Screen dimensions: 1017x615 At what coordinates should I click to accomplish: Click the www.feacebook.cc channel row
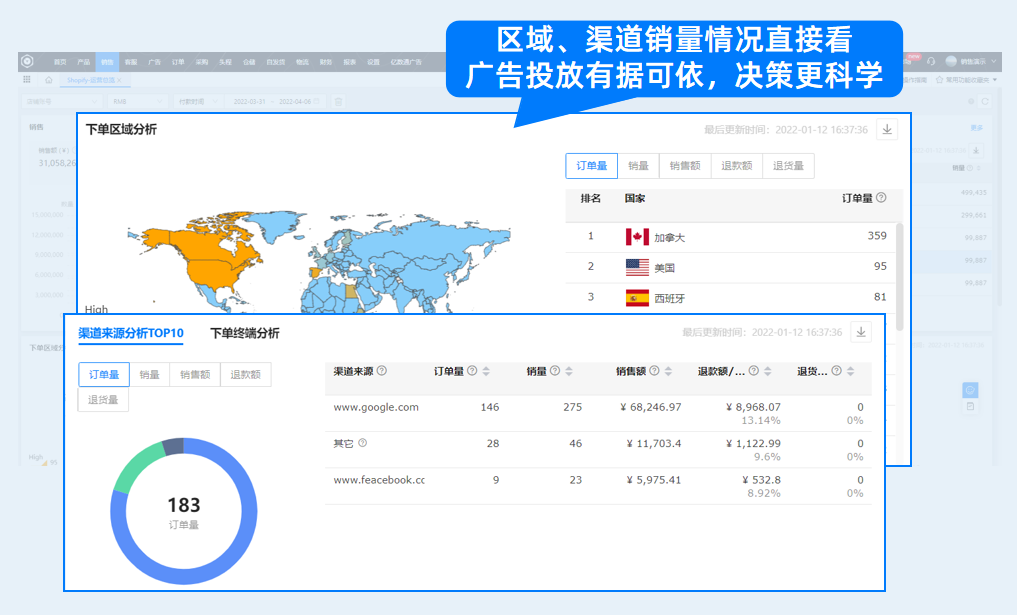coord(598,486)
